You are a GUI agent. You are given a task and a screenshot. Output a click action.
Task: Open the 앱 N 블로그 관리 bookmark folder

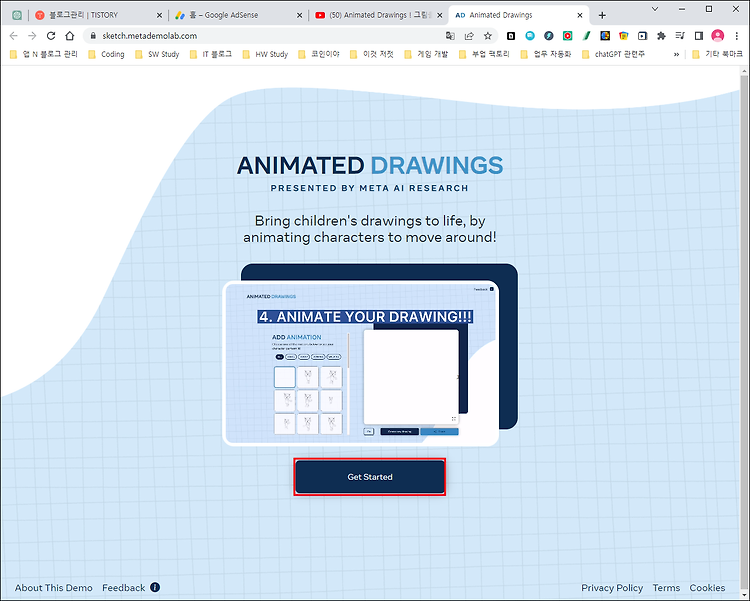click(44, 55)
